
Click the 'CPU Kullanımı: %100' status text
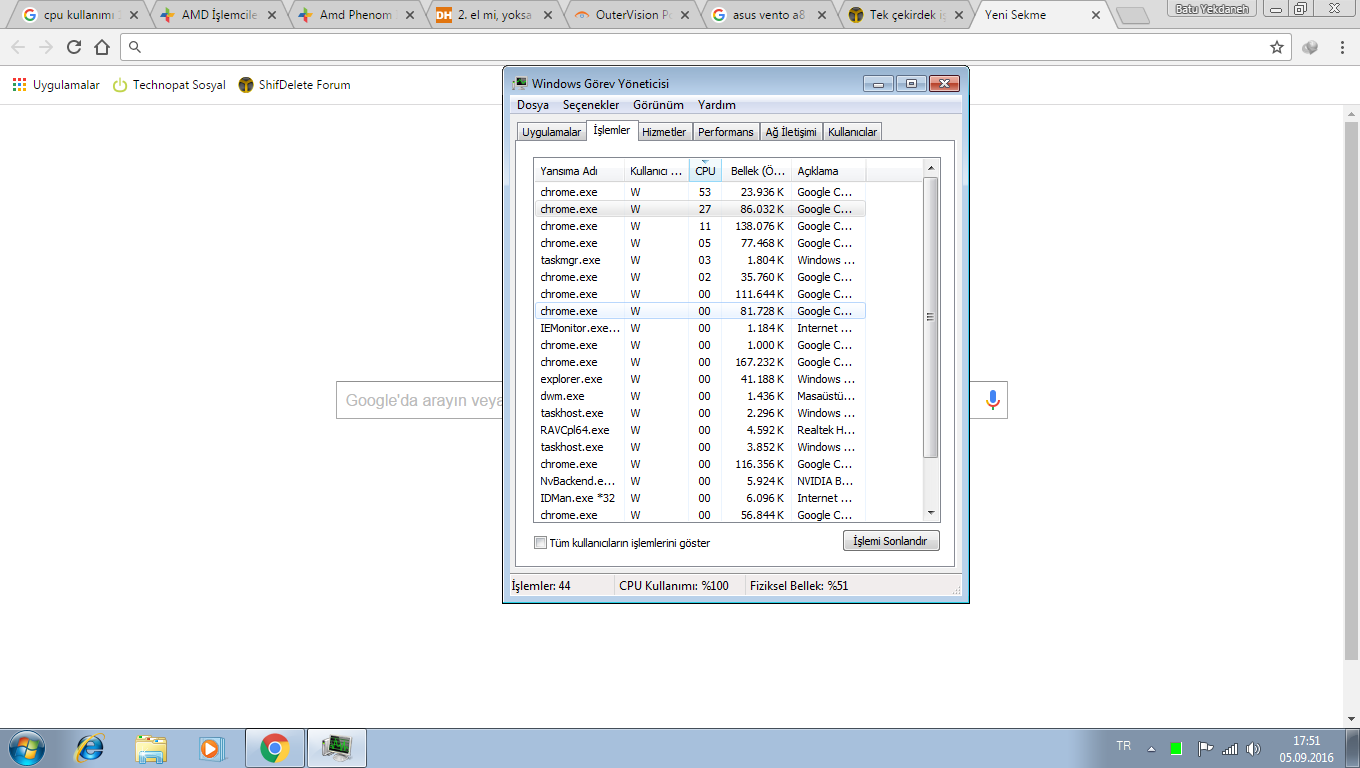(674, 586)
